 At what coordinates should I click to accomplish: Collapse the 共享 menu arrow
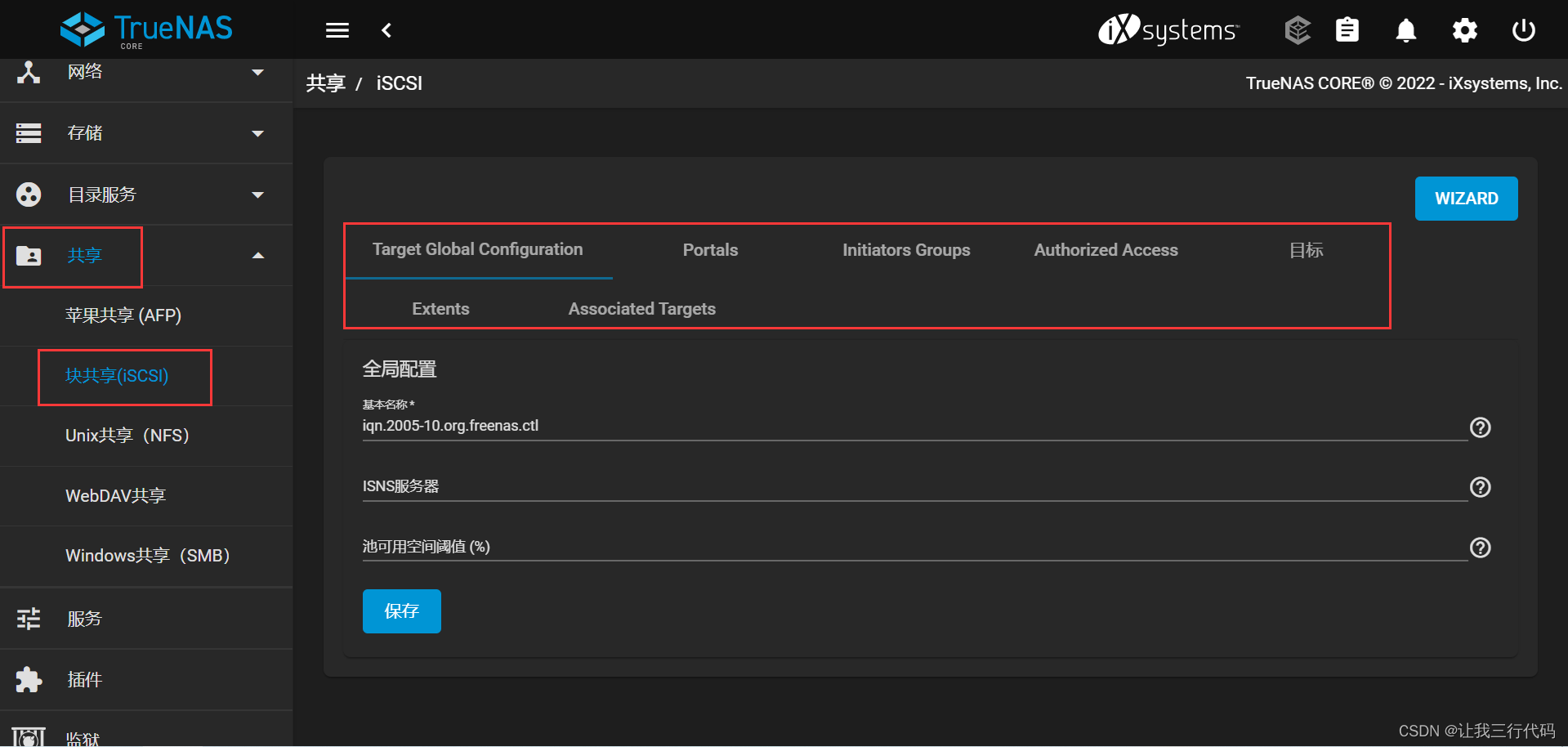click(258, 256)
